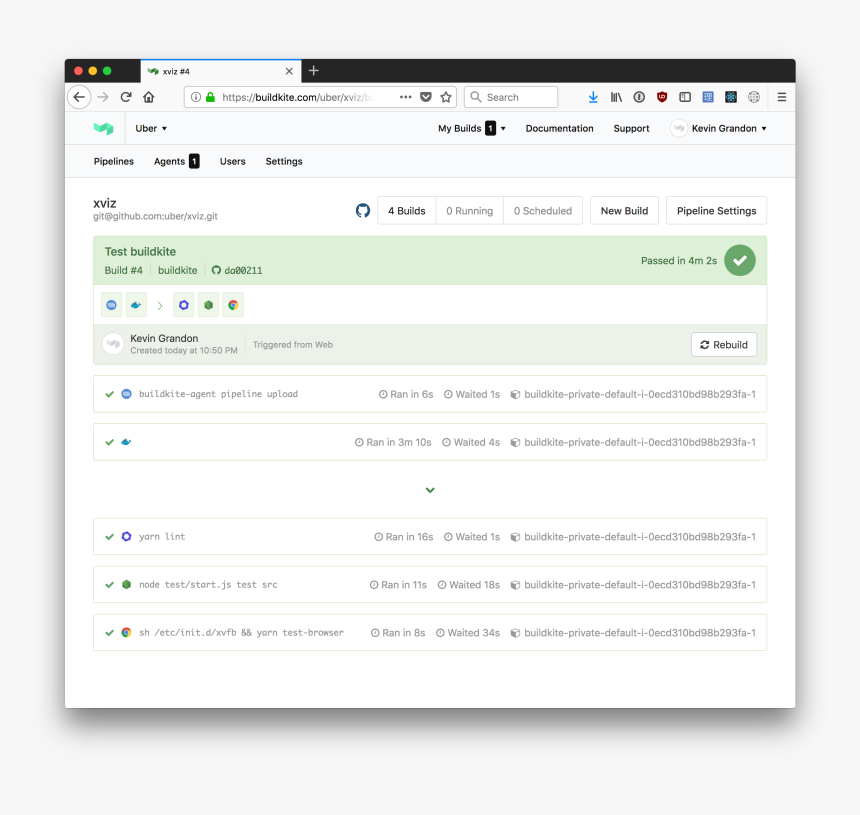Expand the yarn test-browser job row
Viewport: 860px width, 815px height.
[430, 632]
